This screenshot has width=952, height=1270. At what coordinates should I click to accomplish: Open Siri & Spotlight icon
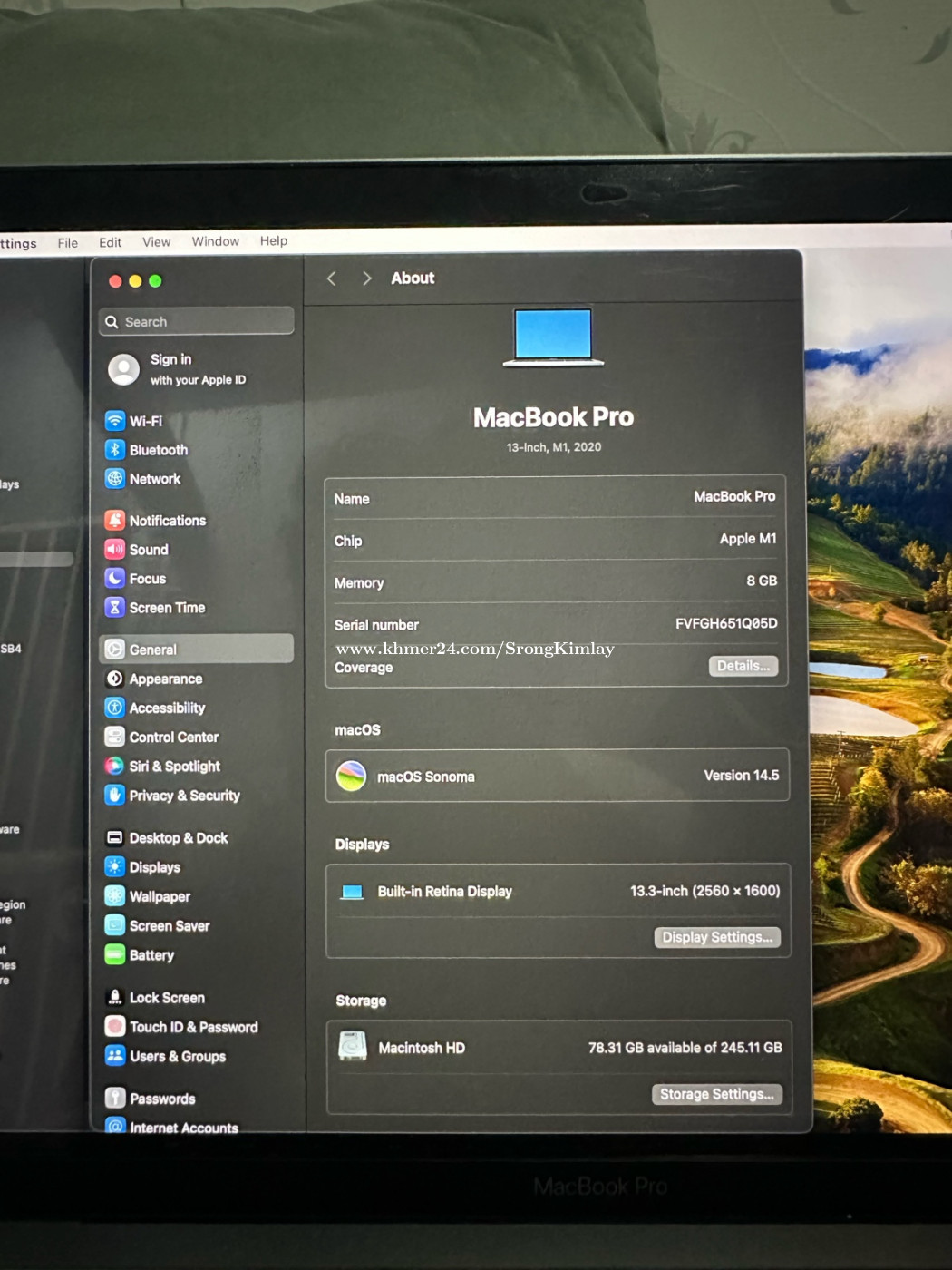point(115,766)
